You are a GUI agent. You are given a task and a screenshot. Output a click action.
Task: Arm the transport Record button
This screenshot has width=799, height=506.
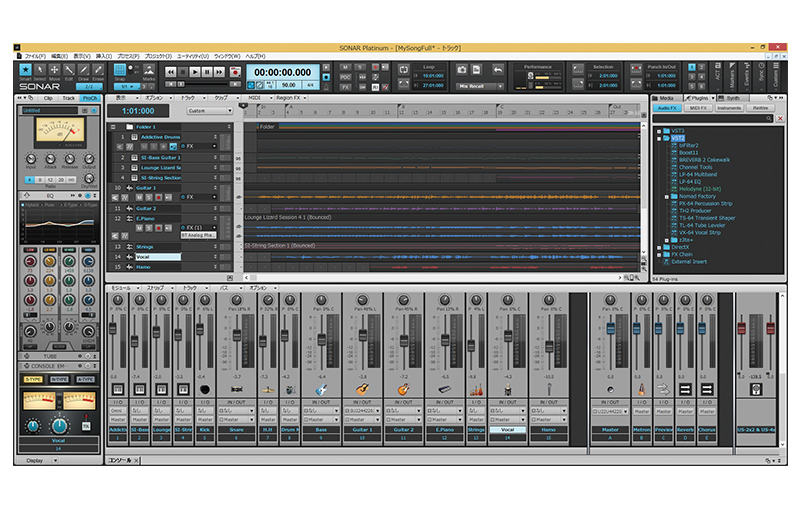pyautogui.click(x=235, y=72)
